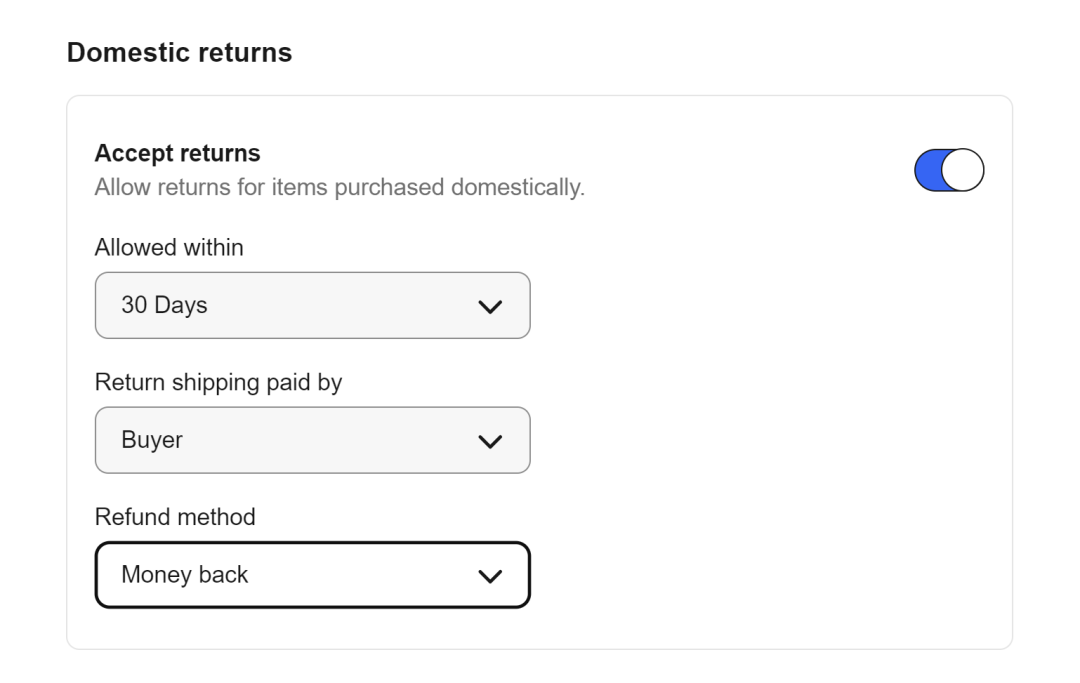Click the "30 Days" selected value text

[164, 305]
